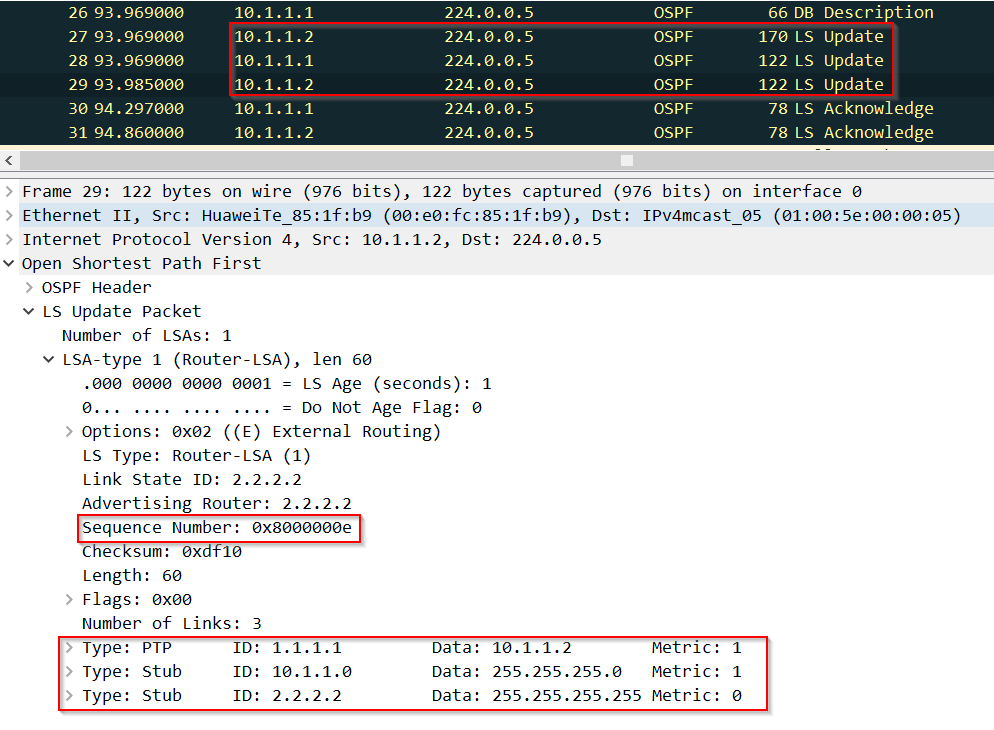
Task: Expand Options 0x02 External Routing
Action: [x=68, y=432]
